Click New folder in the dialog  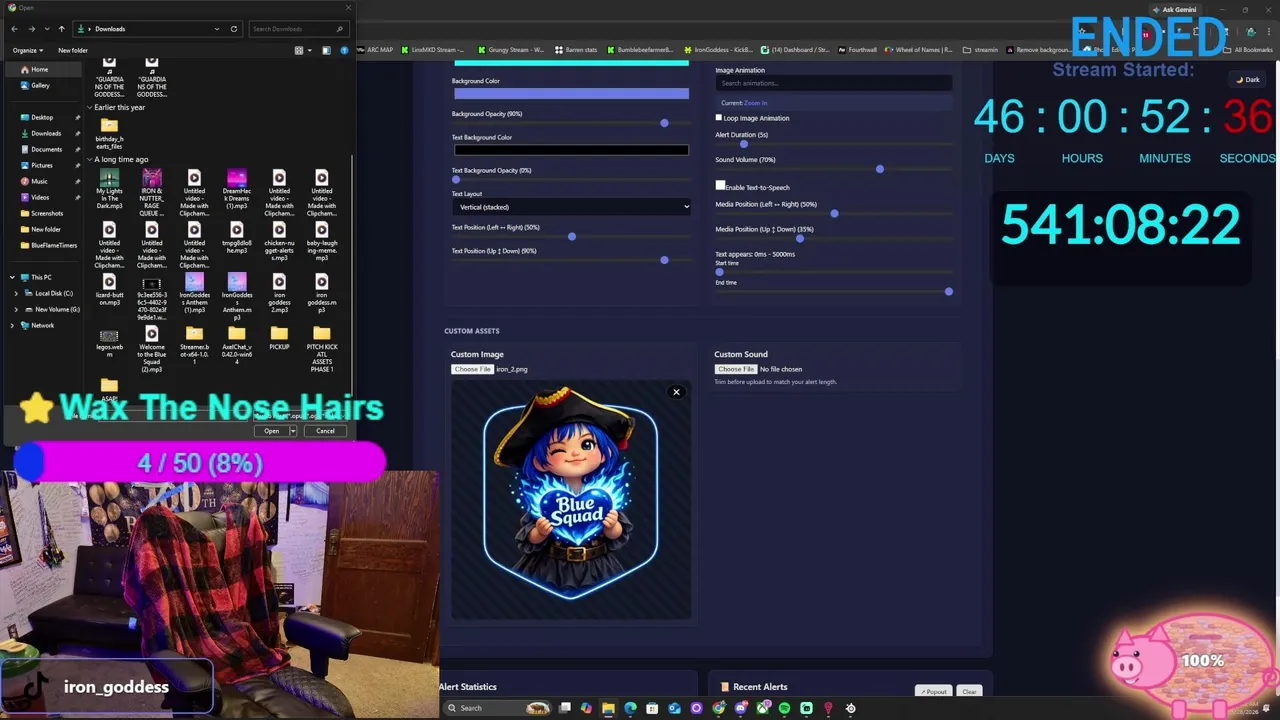(x=73, y=50)
